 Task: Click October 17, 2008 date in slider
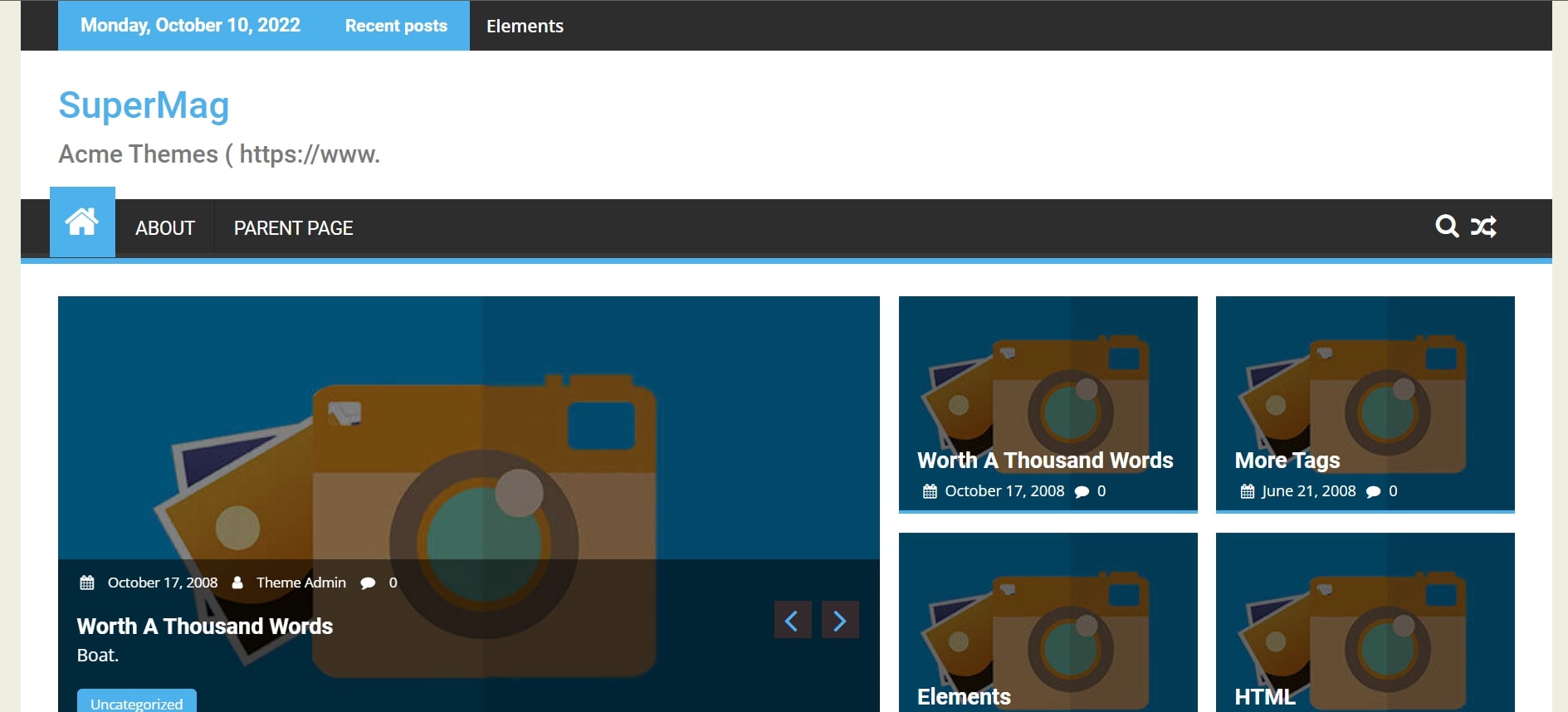(x=163, y=583)
